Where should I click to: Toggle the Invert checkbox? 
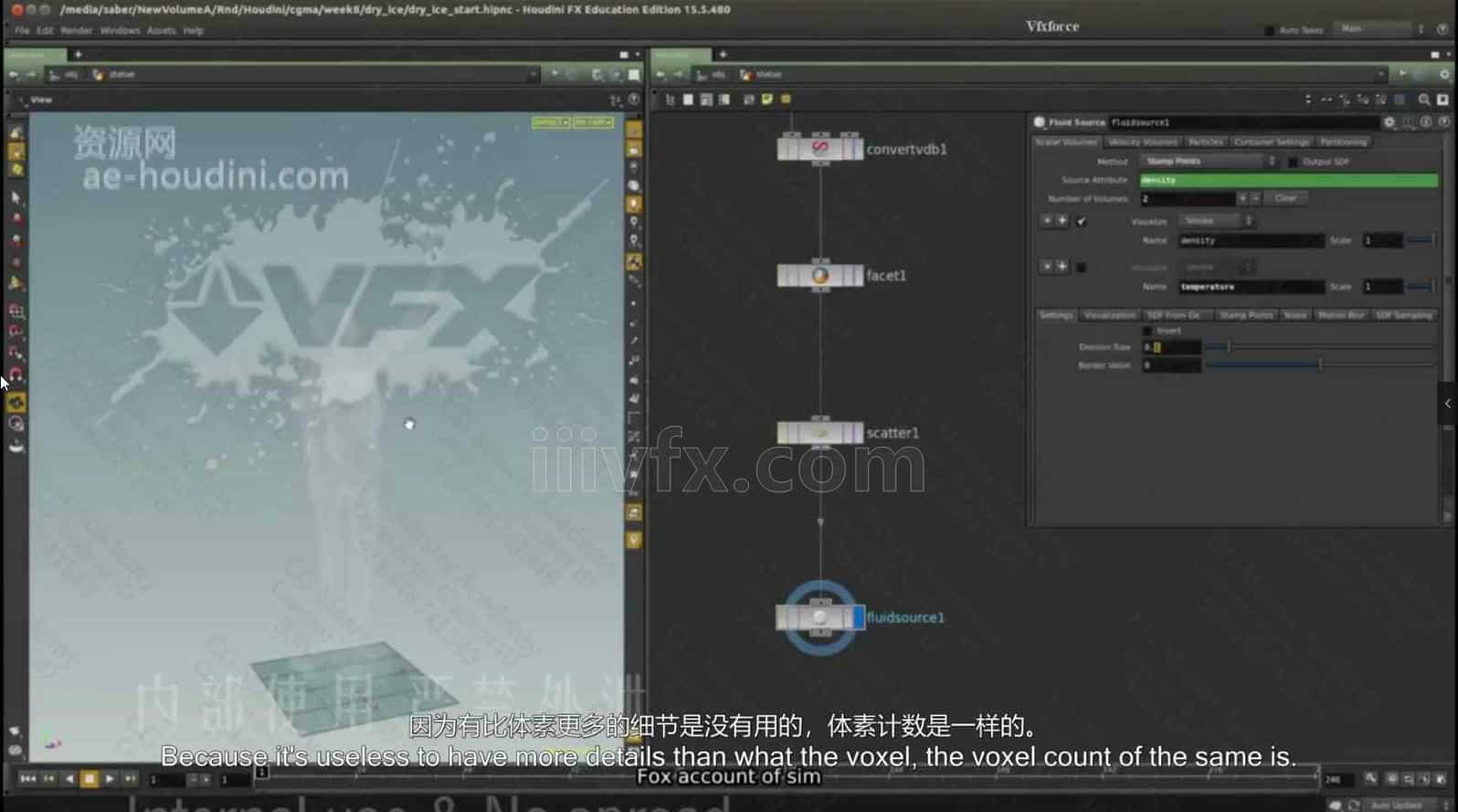pyautogui.click(x=1147, y=331)
